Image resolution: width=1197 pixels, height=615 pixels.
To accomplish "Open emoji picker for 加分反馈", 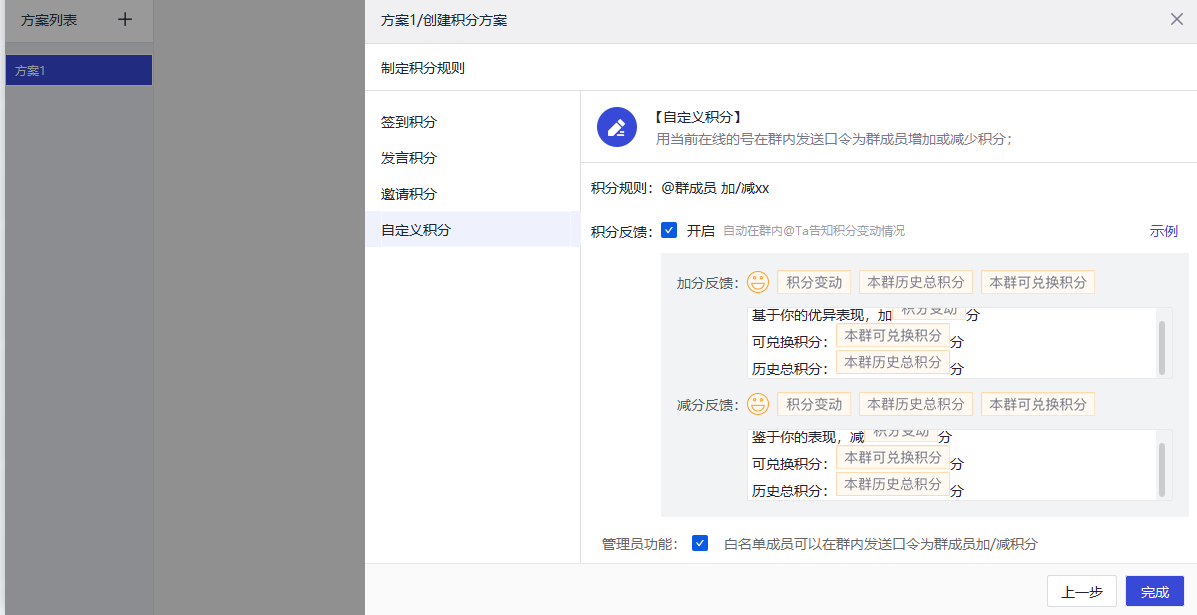I will [x=759, y=282].
